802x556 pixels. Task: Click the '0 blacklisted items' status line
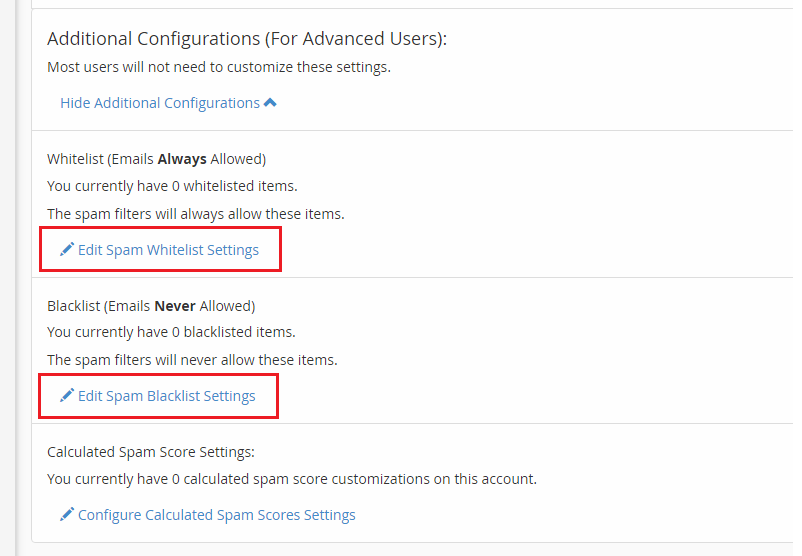click(171, 332)
